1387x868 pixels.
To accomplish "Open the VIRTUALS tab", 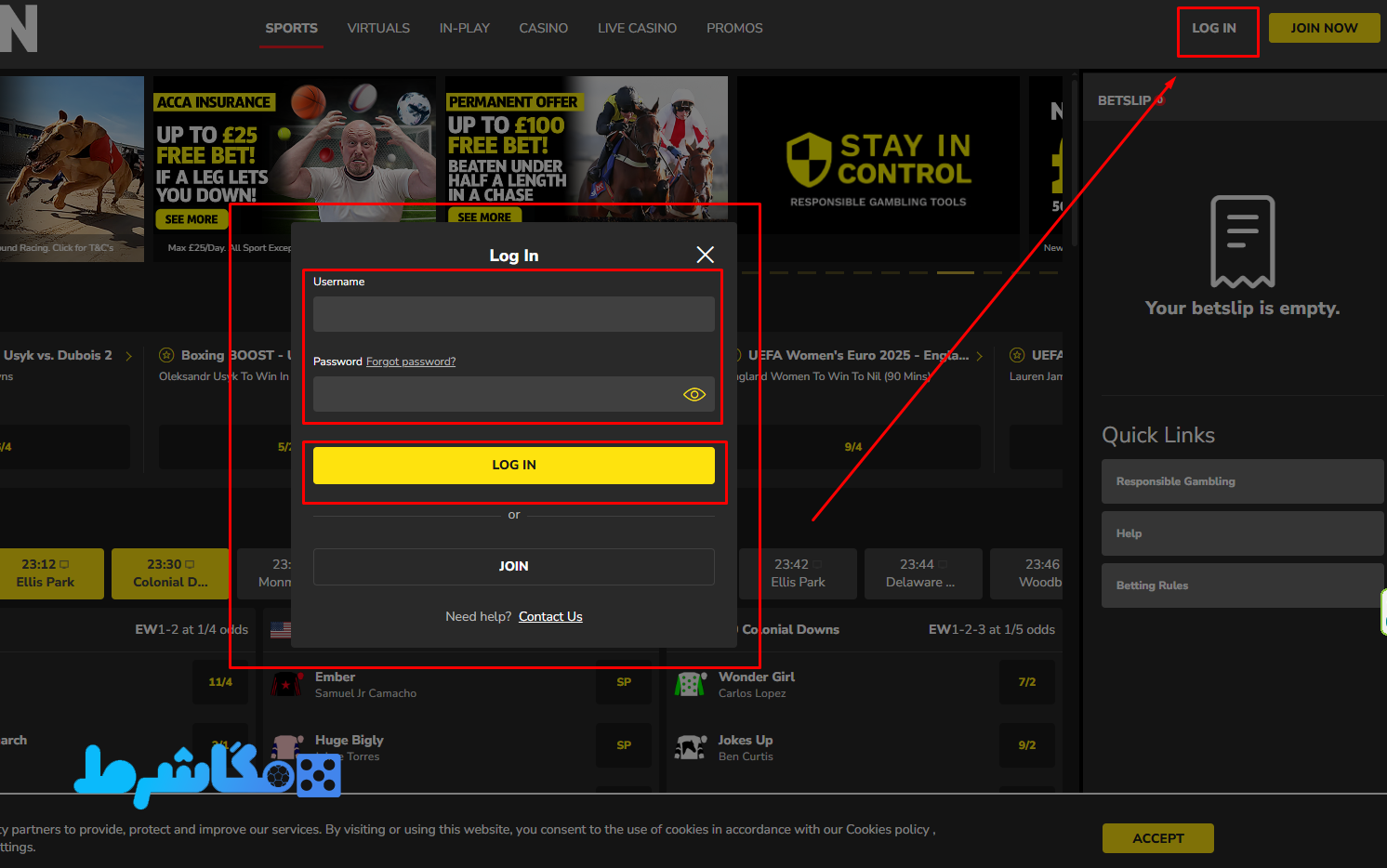I will click(x=378, y=28).
